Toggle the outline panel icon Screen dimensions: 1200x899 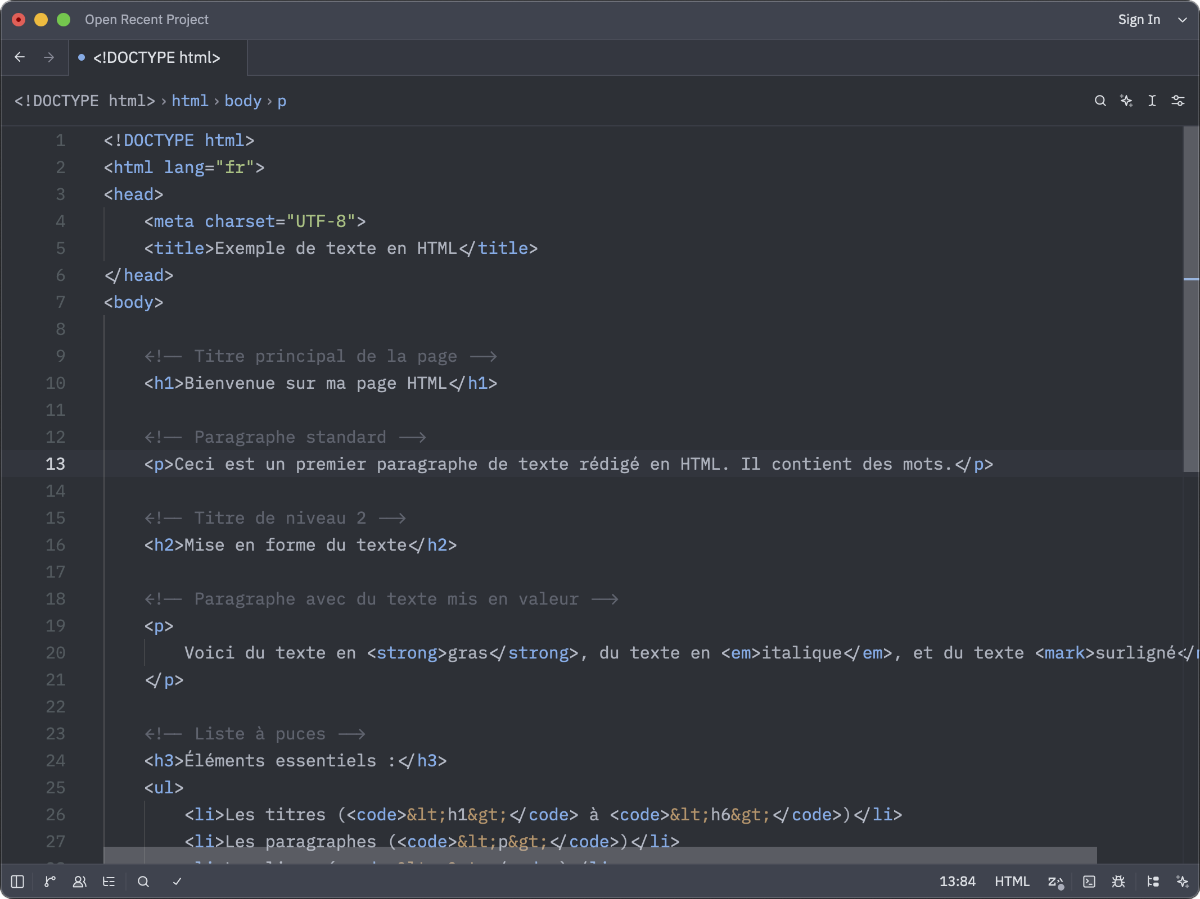(109, 882)
